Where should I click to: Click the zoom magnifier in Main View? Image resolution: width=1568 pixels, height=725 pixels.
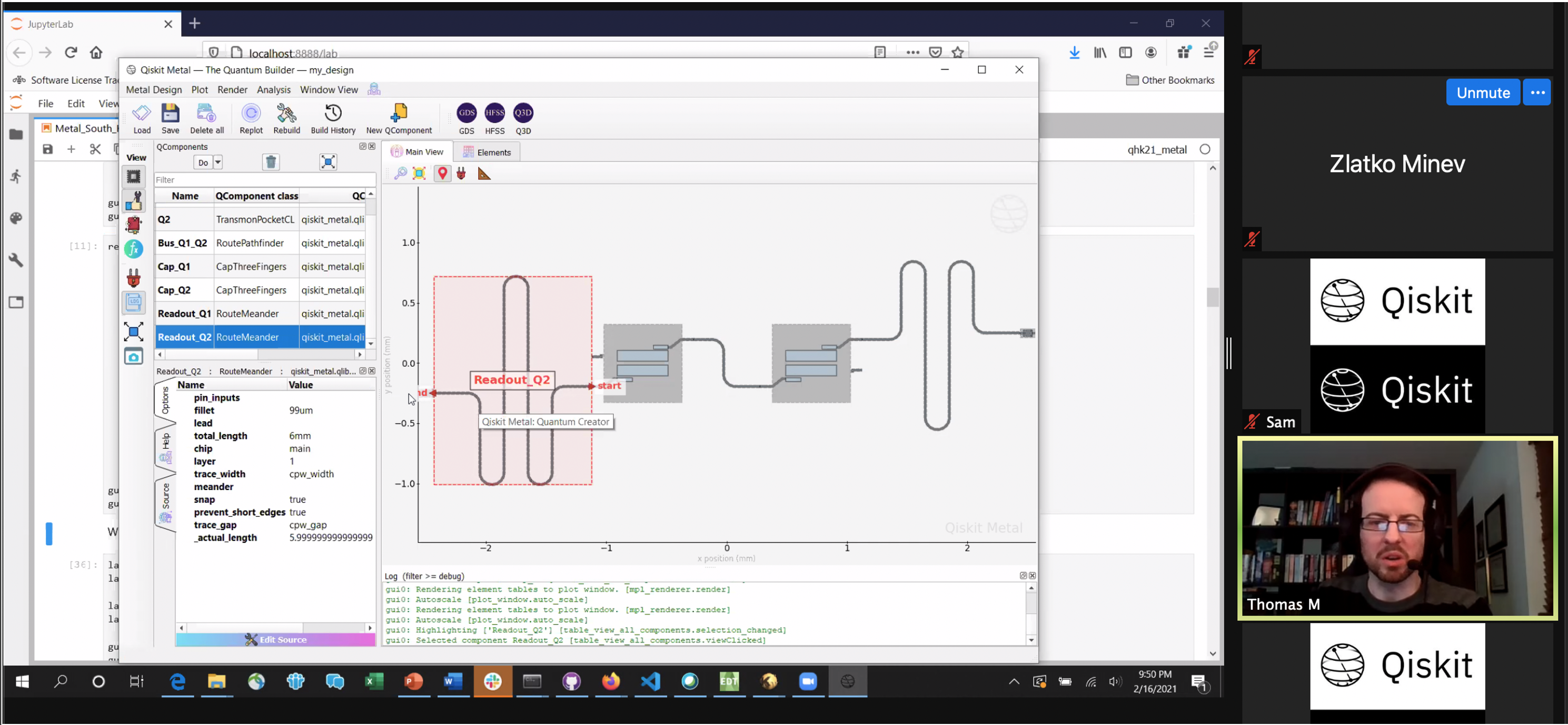click(401, 174)
